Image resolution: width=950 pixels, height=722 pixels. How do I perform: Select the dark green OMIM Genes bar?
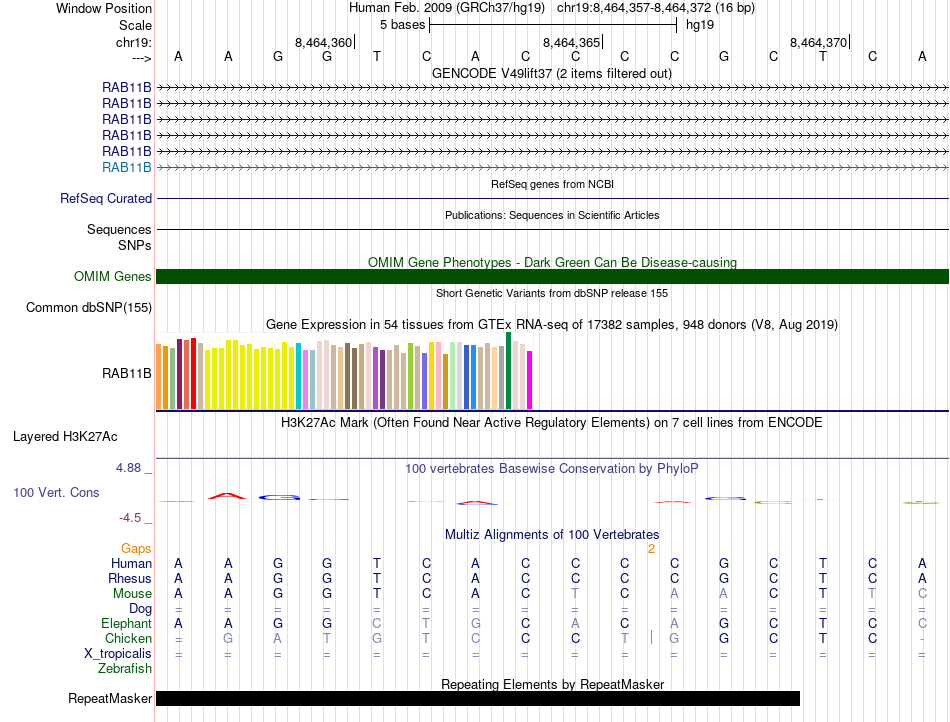tap(552, 277)
